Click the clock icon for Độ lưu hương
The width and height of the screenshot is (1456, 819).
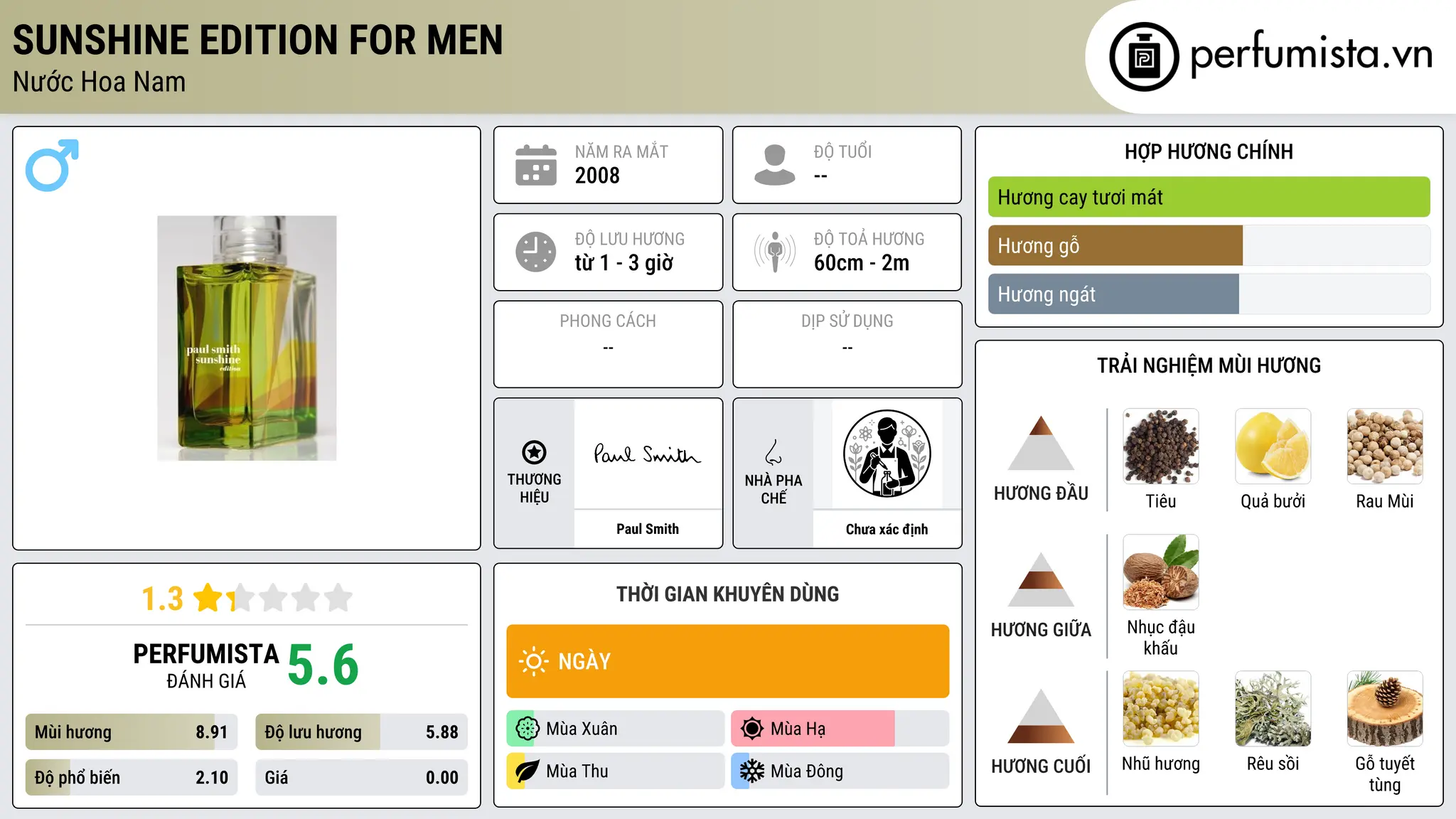(536, 252)
